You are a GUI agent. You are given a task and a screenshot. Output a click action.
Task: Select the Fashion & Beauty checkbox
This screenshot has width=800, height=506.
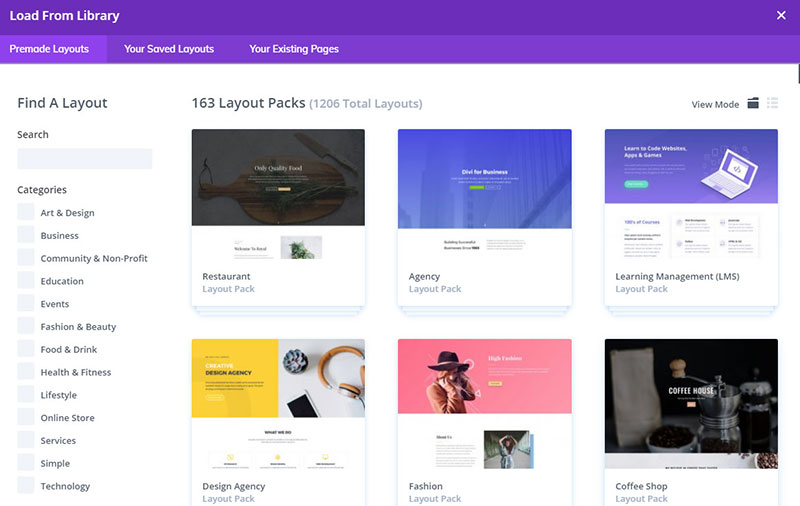pos(26,326)
